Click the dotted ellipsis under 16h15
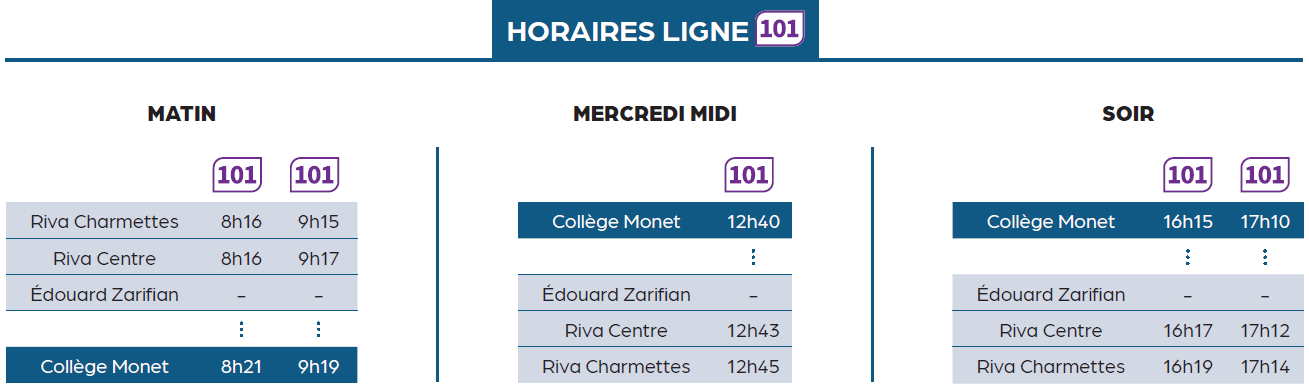 pyautogui.click(x=1187, y=257)
